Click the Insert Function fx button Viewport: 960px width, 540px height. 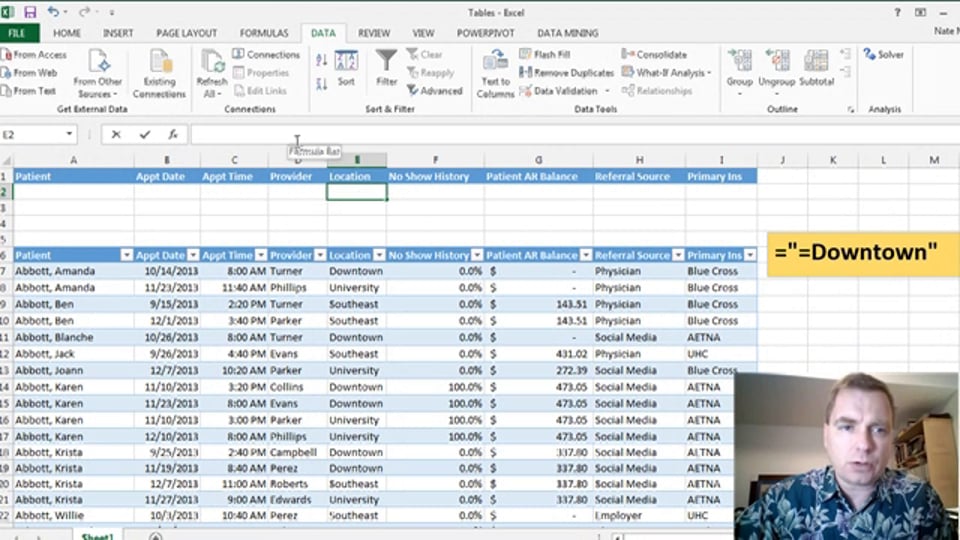point(173,134)
